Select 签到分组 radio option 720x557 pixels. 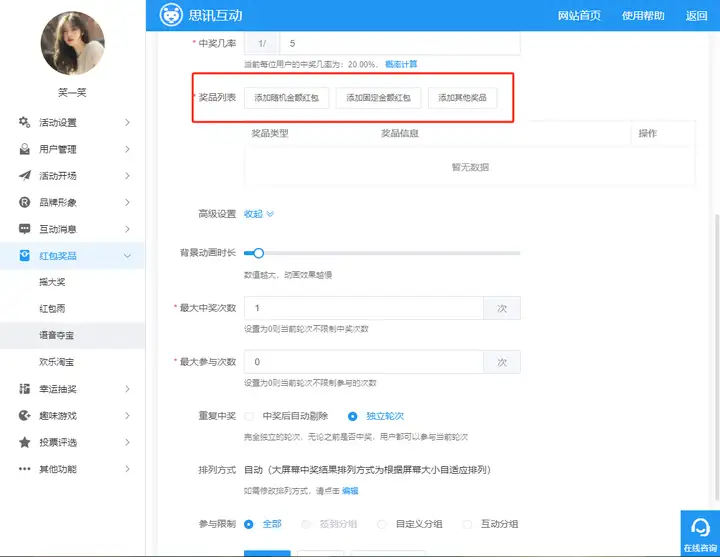click(x=306, y=524)
